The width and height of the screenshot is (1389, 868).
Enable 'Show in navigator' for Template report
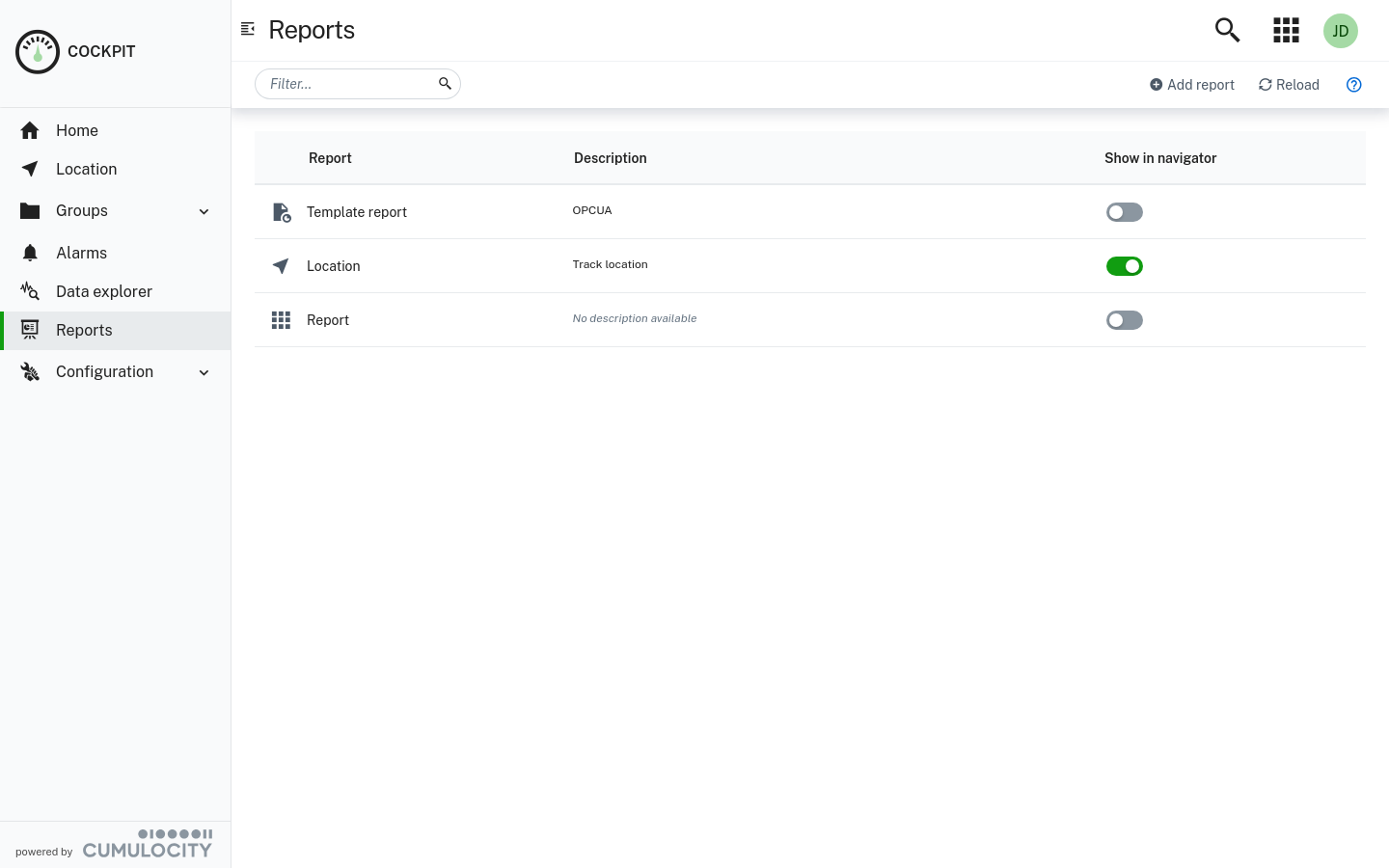coord(1125,212)
